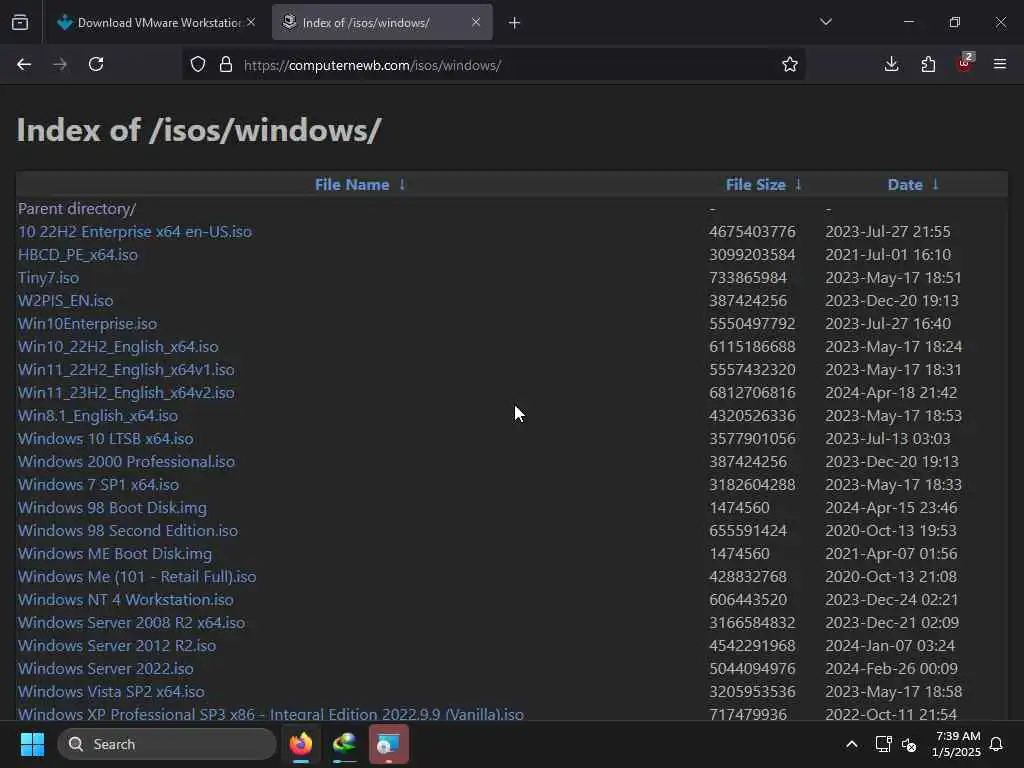This screenshot has width=1024, height=768.
Task: Download Windows ME Boot Disk.img
Action: (x=115, y=554)
